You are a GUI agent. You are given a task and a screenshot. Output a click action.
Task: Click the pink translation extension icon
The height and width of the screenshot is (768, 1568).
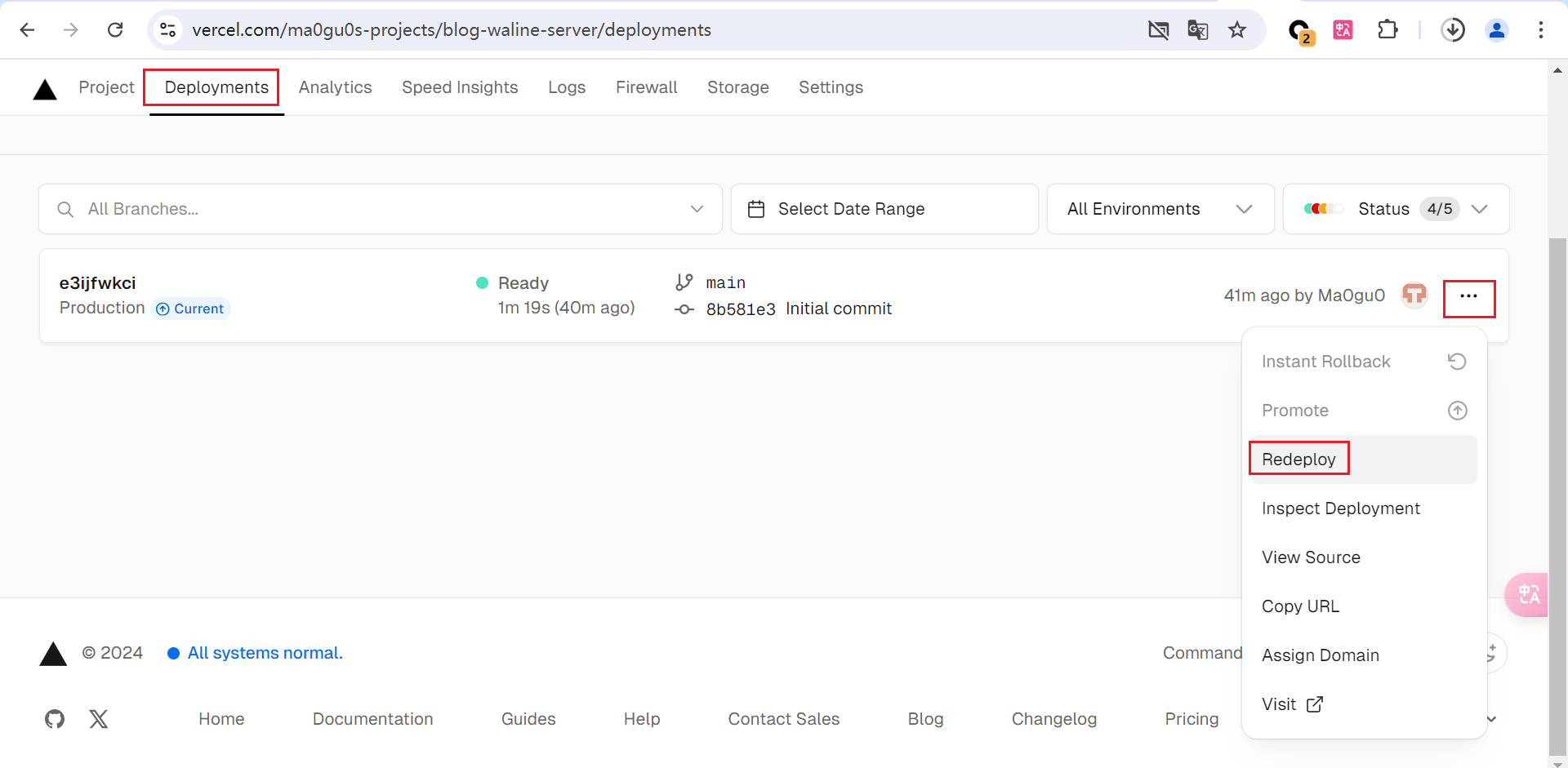[1343, 30]
